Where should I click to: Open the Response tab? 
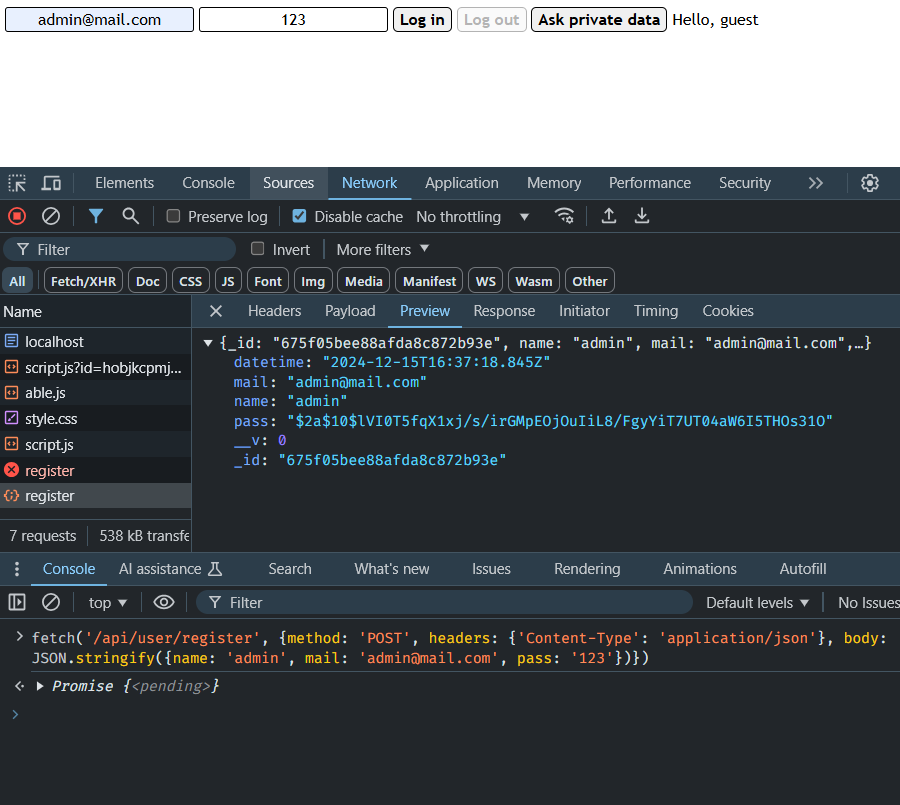tap(504, 311)
